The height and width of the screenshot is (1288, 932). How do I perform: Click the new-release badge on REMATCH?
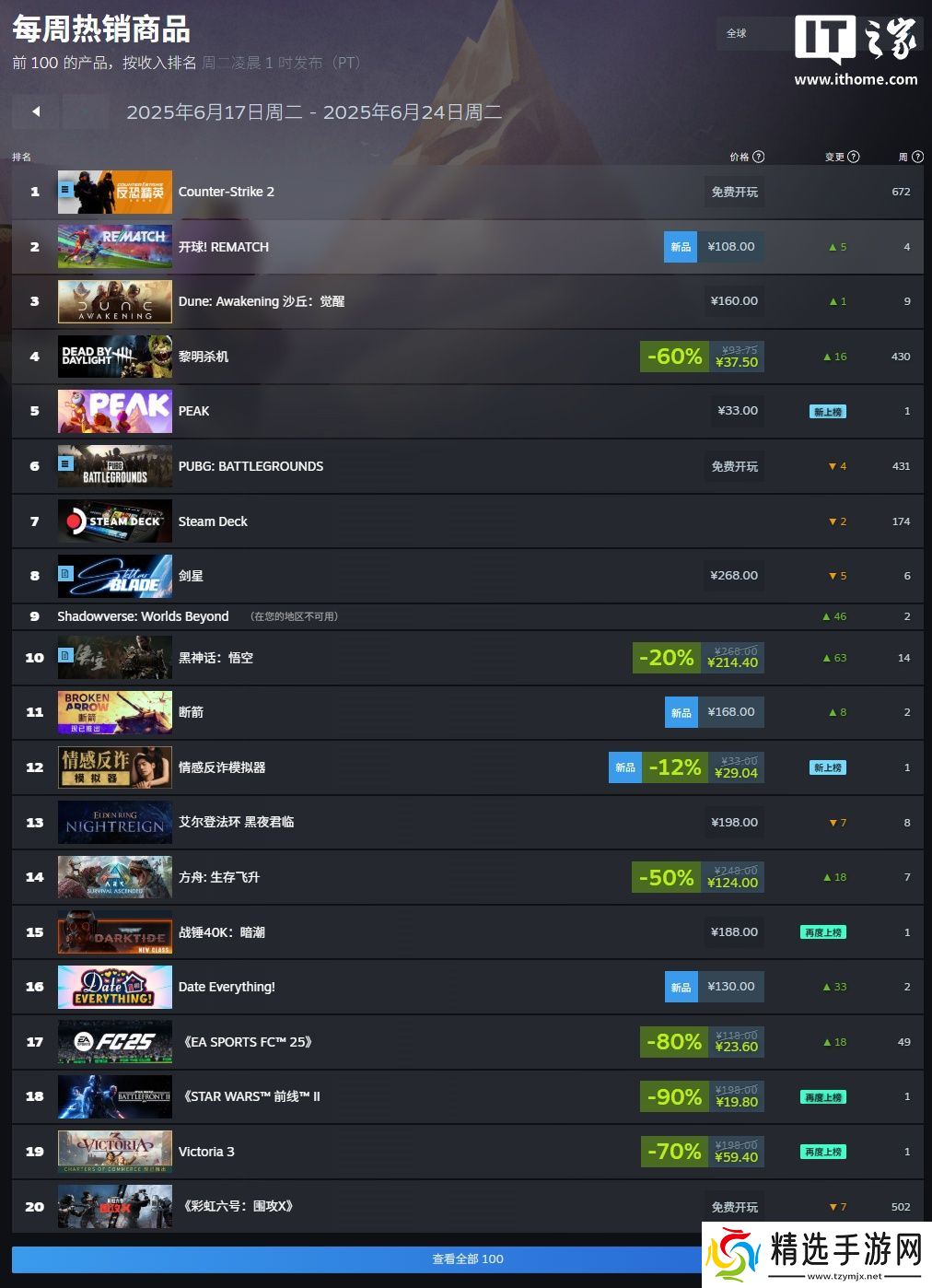pos(681,247)
